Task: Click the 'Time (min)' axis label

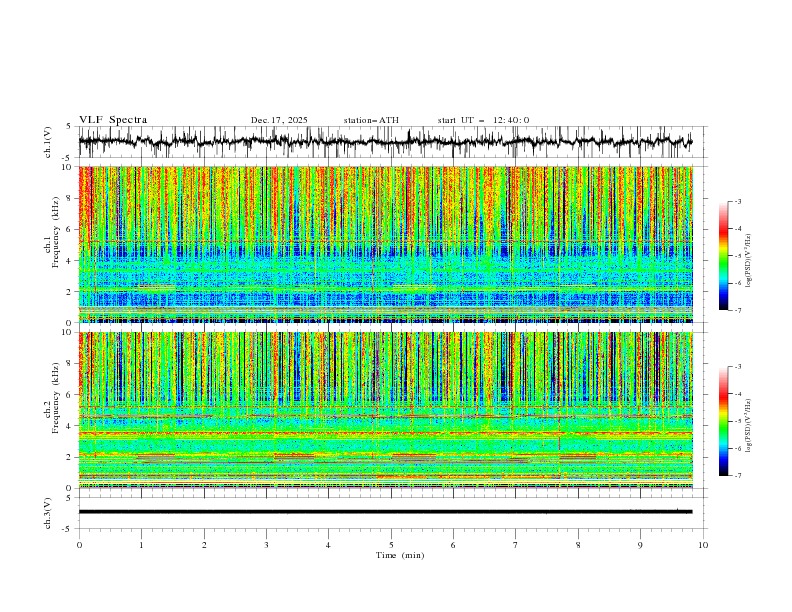Action: (x=400, y=555)
